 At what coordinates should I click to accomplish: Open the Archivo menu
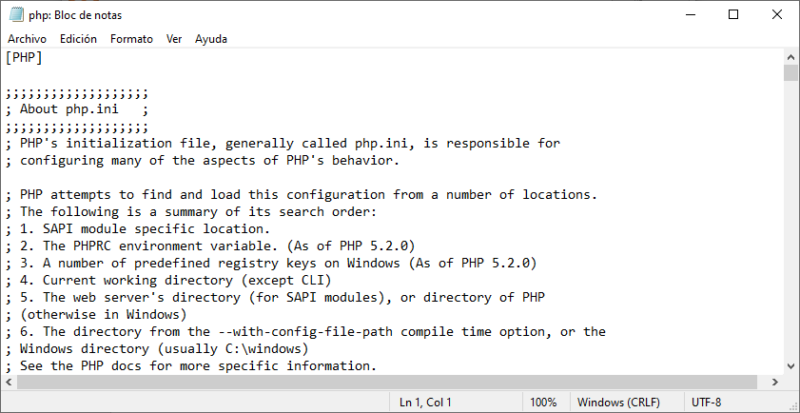tap(27, 39)
